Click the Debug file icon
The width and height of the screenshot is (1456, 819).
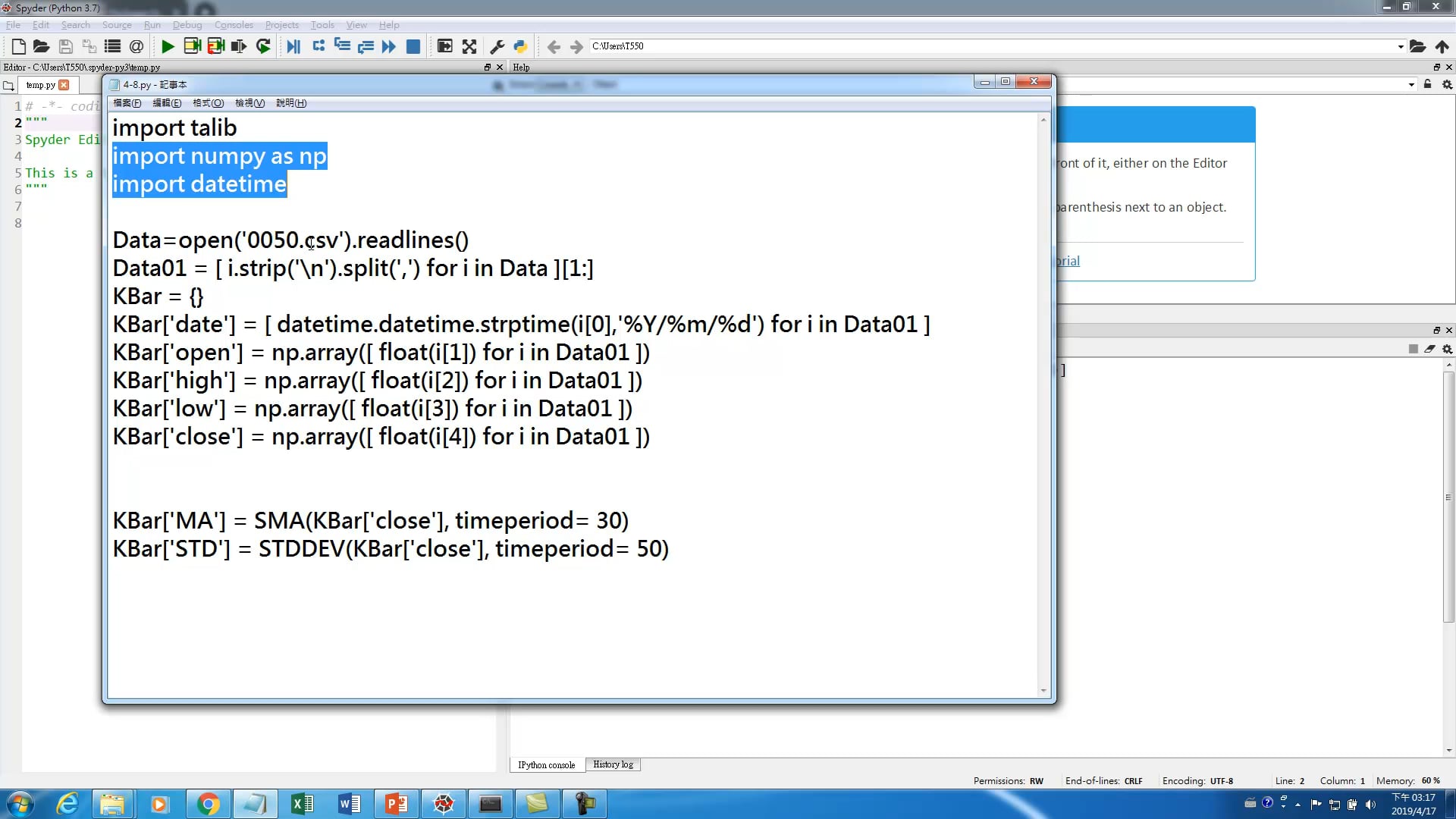point(293,46)
